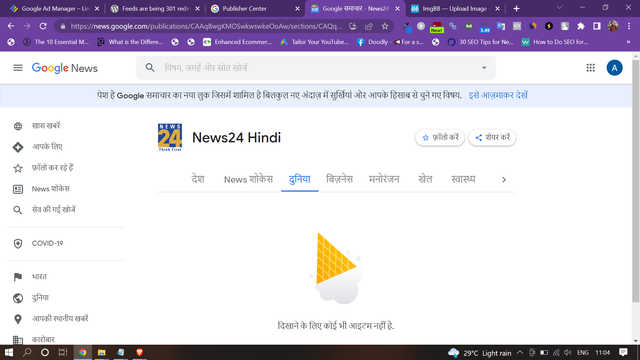Viewport: 640px width, 360px height.
Task: Open the volume control in tray
Action: click(567, 353)
